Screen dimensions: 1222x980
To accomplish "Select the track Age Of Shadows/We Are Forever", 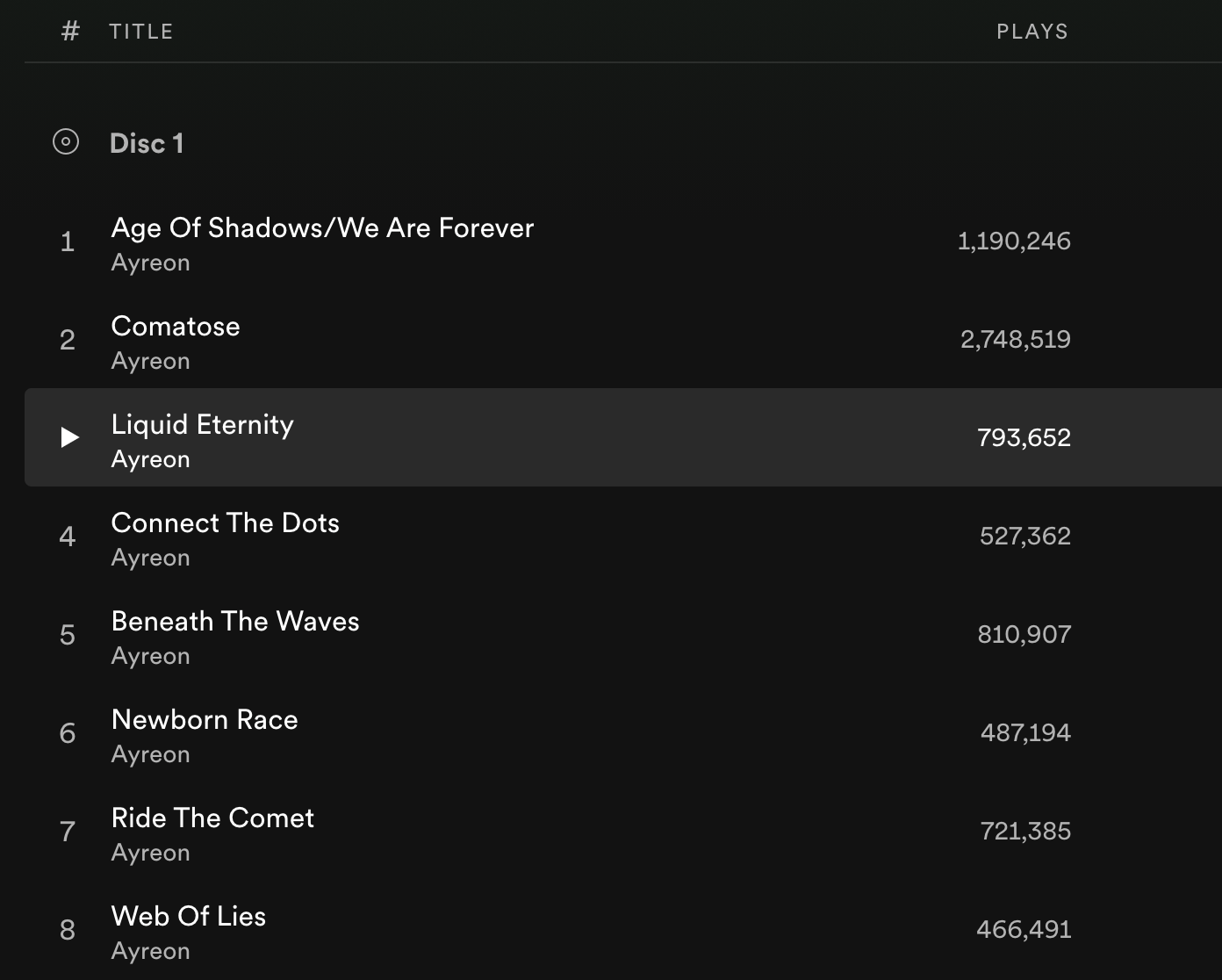I will click(x=322, y=228).
